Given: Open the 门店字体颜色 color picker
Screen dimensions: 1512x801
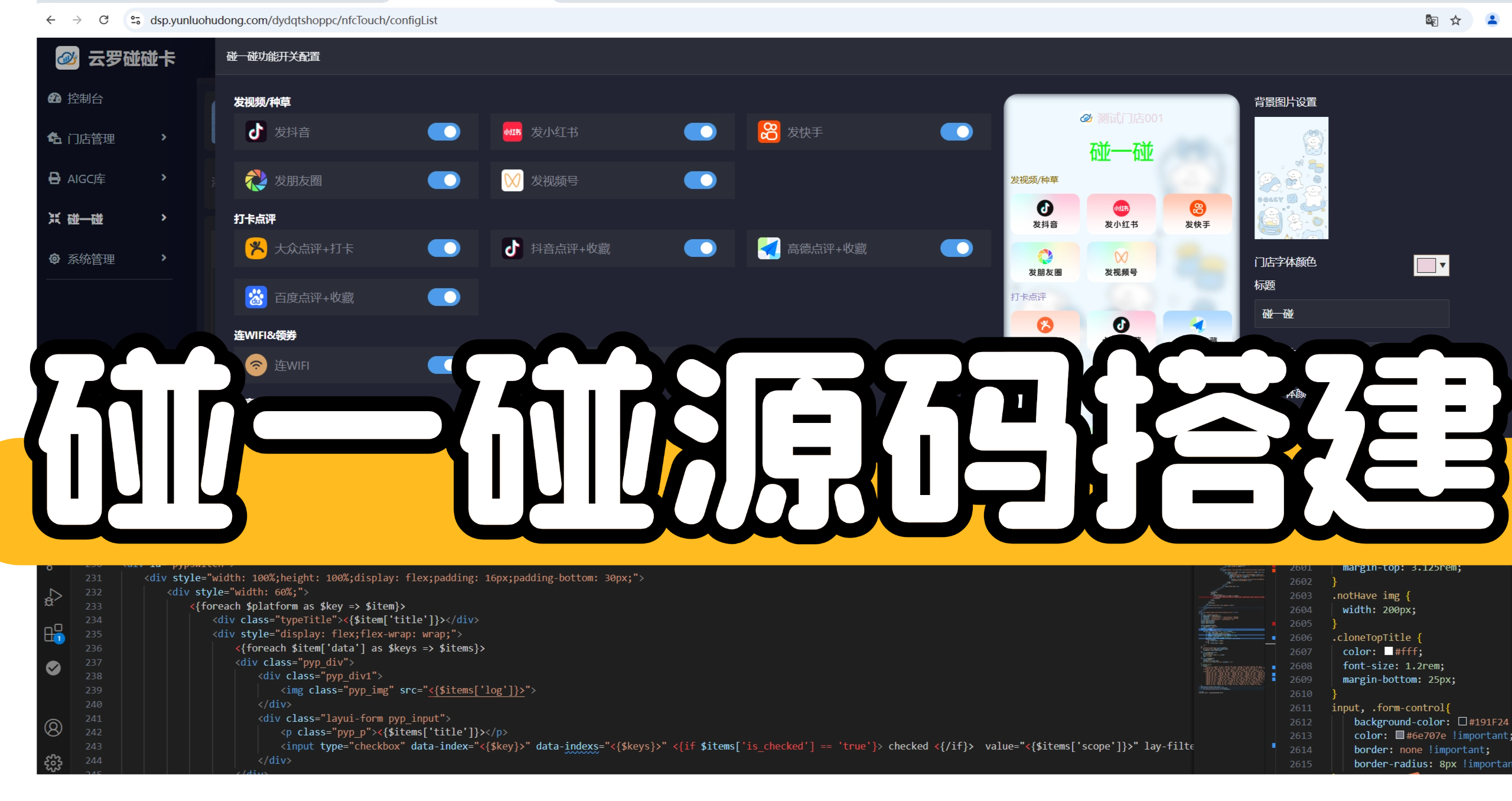Looking at the screenshot, I should pos(1430,265).
